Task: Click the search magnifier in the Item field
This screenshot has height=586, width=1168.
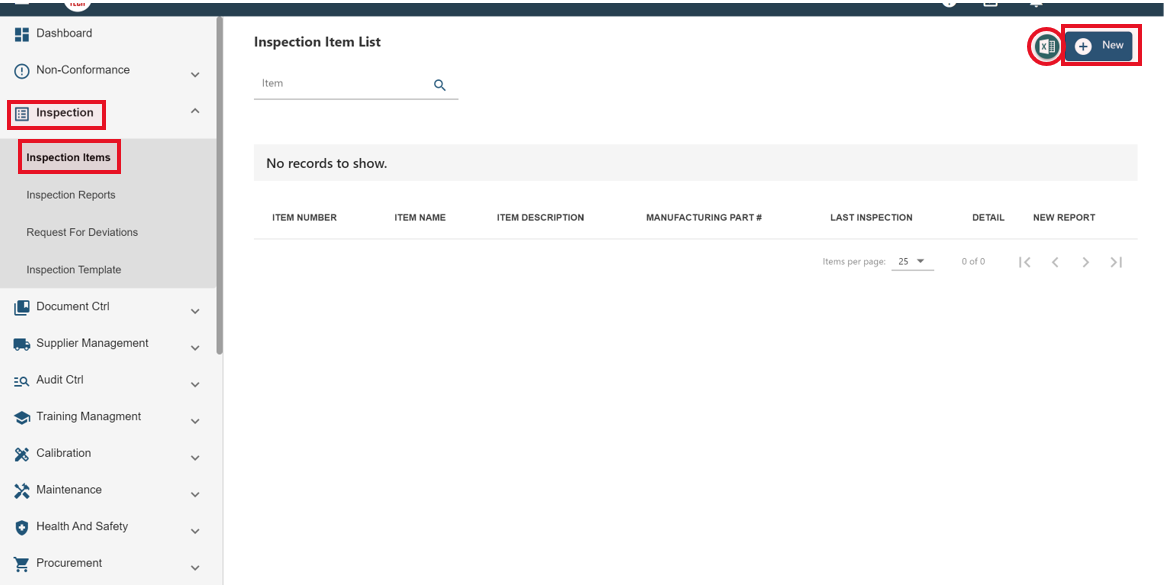Action: pyautogui.click(x=440, y=85)
